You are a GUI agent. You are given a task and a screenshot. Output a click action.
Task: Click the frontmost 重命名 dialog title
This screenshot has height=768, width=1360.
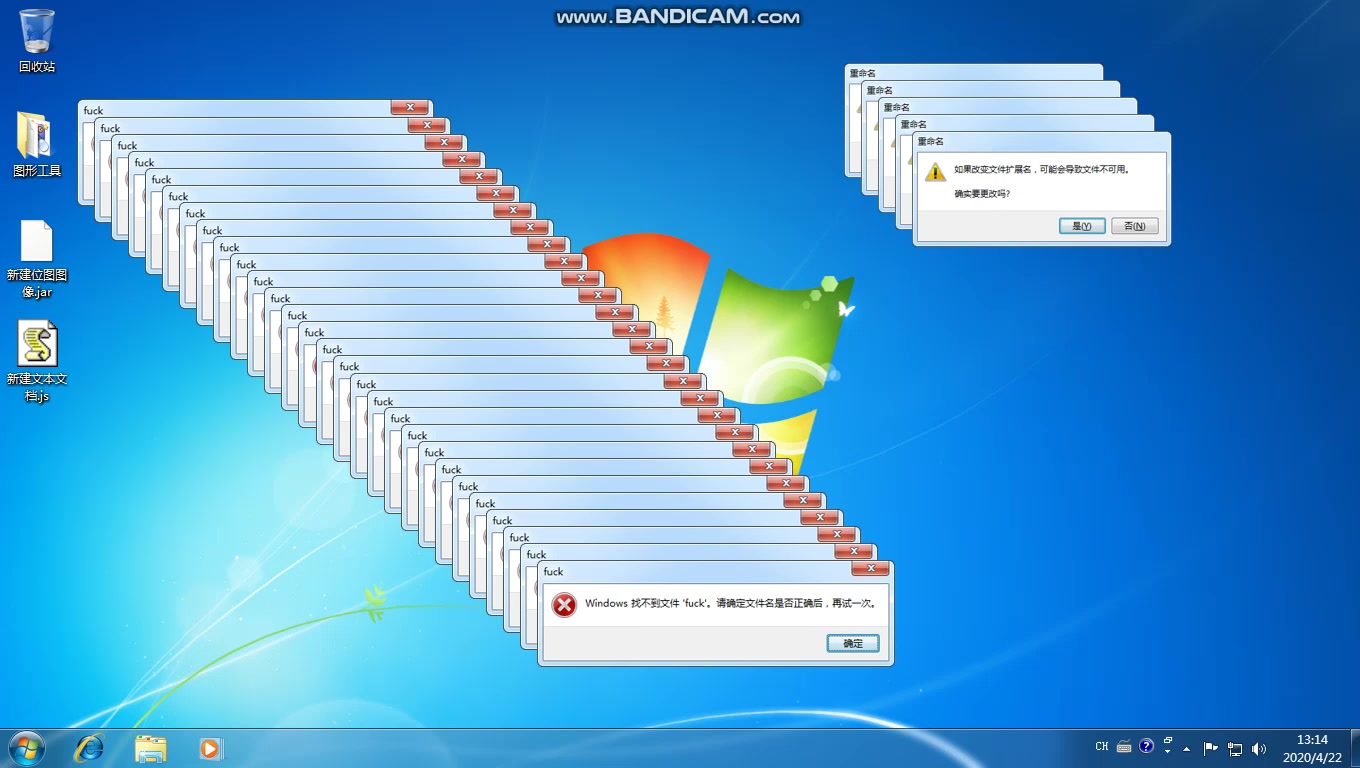tap(931, 142)
